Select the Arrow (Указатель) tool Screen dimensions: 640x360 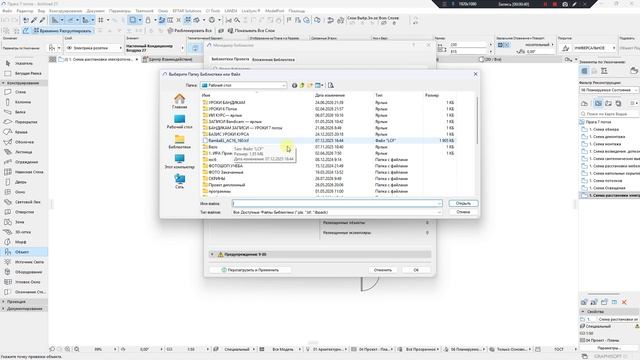tap(24, 63)
